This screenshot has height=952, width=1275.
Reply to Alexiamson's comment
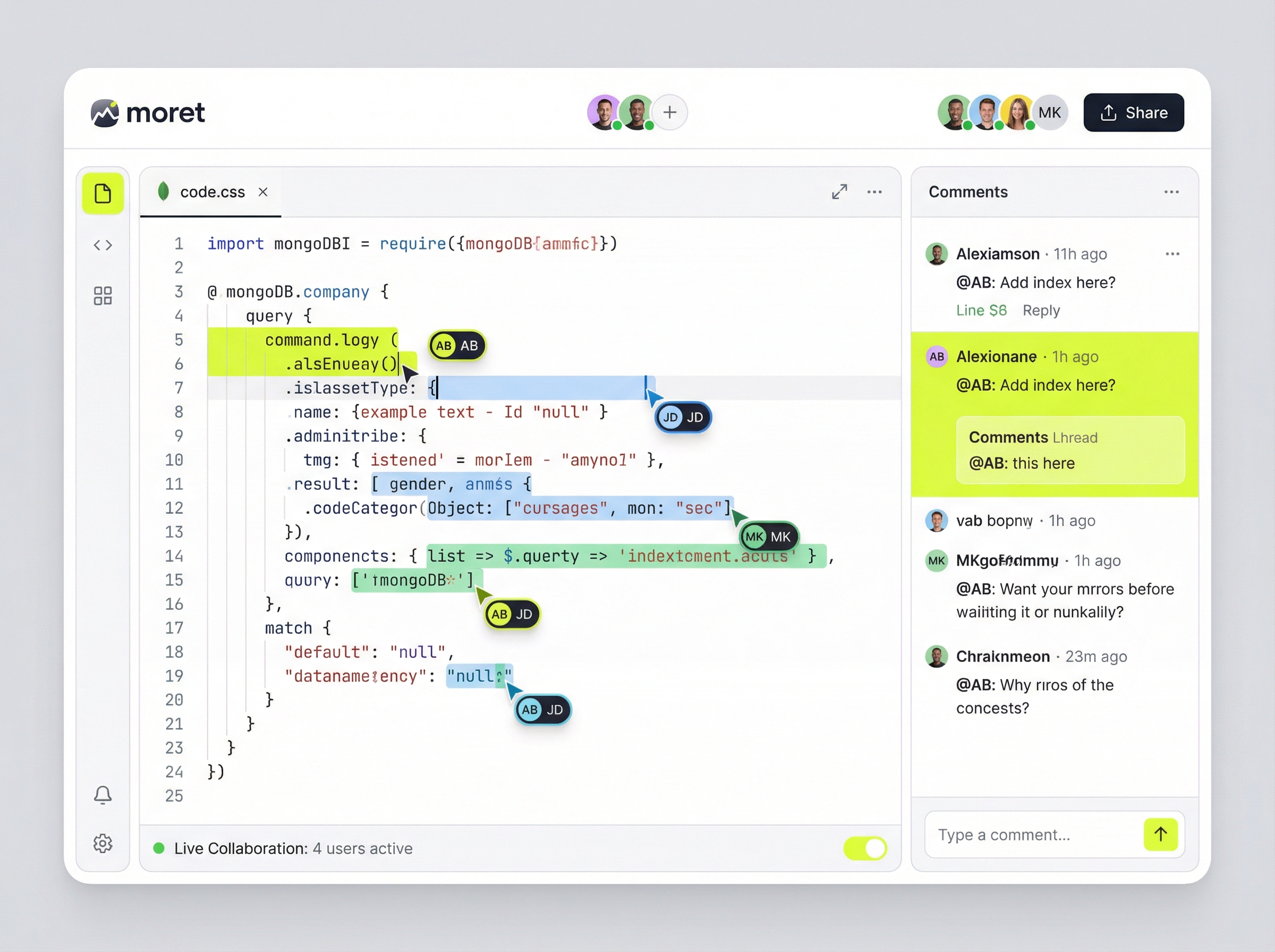pyautogui.click(x=1041, y=310)
